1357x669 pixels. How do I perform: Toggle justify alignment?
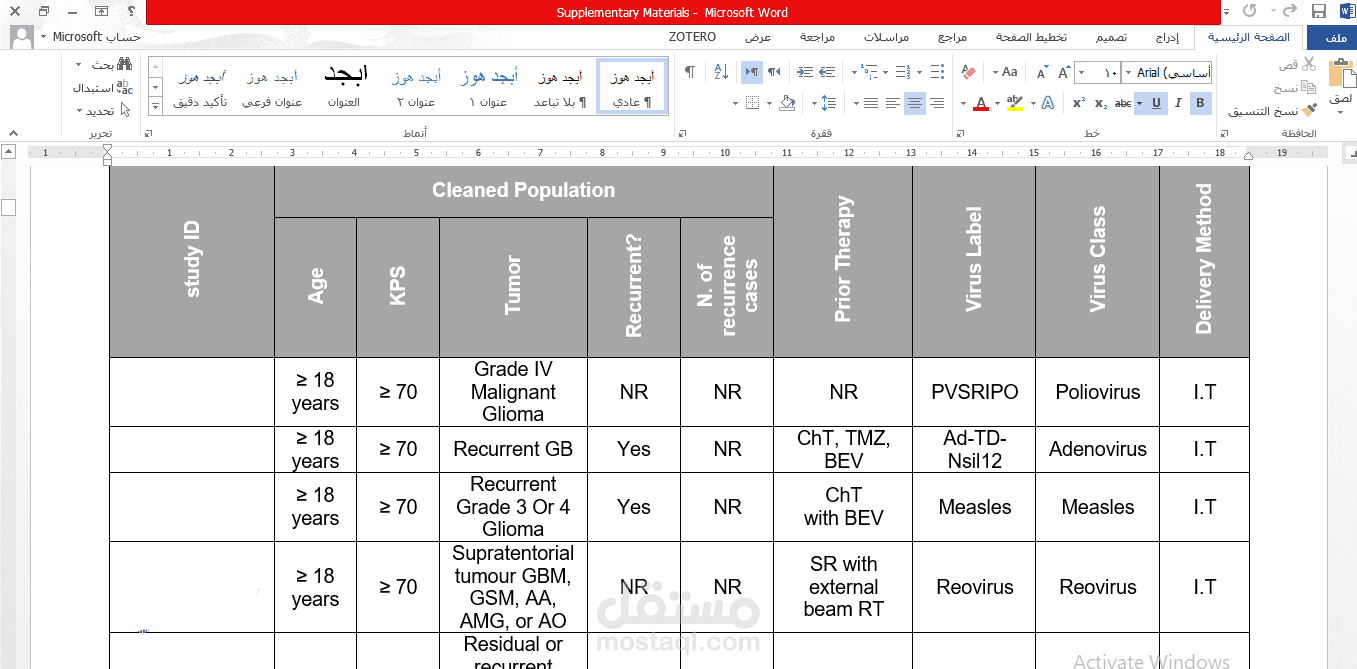click(870, 103)
